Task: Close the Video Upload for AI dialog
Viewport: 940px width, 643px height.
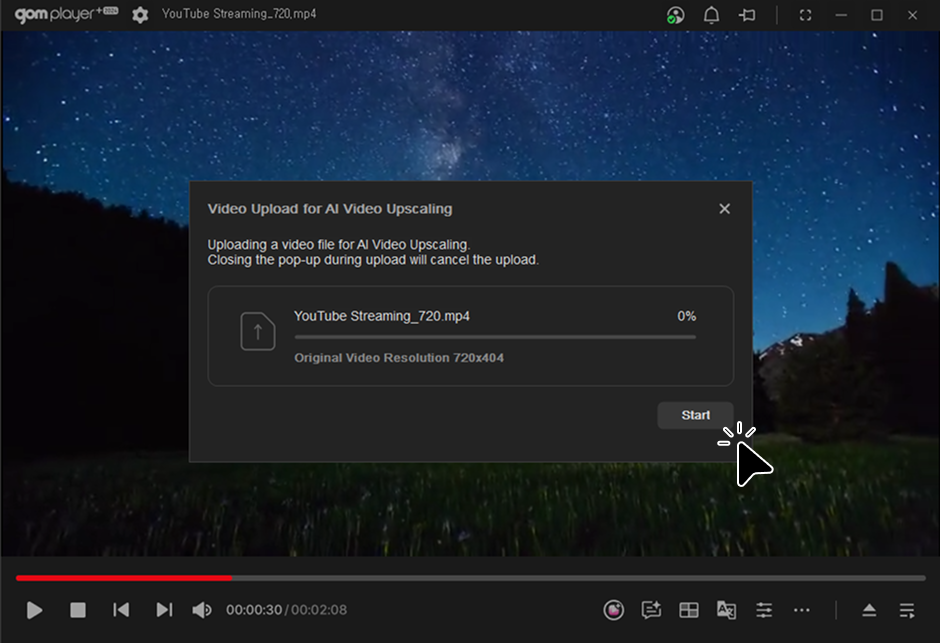Action: [724, 209]
